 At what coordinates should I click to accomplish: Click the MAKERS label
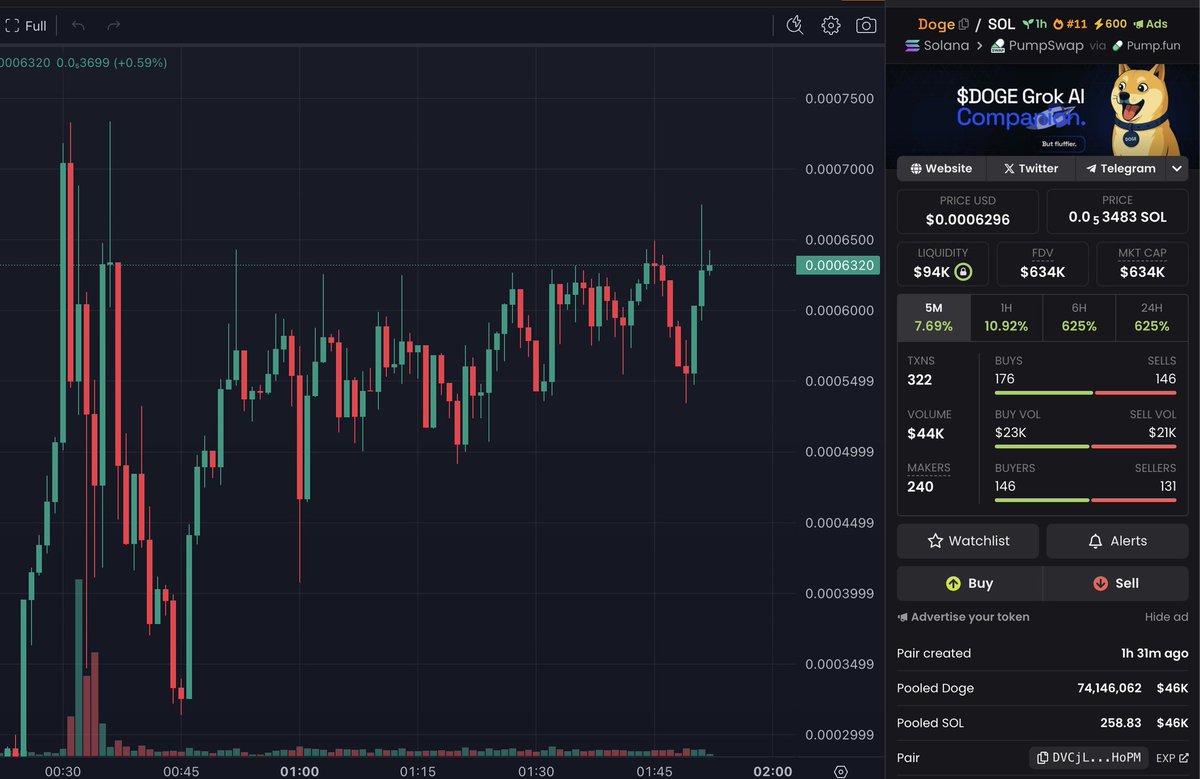click(x=929, y=468)
